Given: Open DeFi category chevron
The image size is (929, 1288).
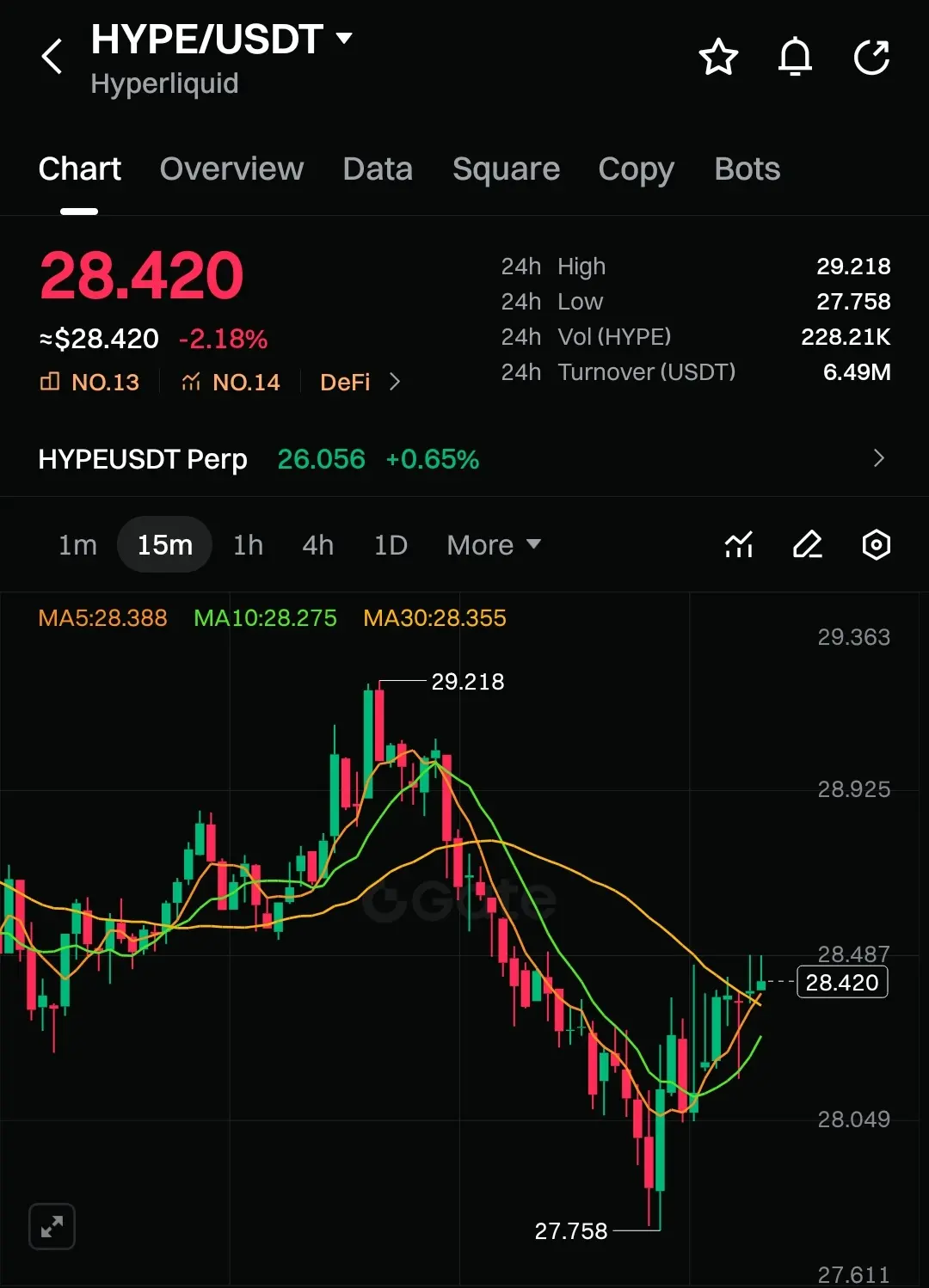Looking at the screenshot, I should (x=395, y=382).
